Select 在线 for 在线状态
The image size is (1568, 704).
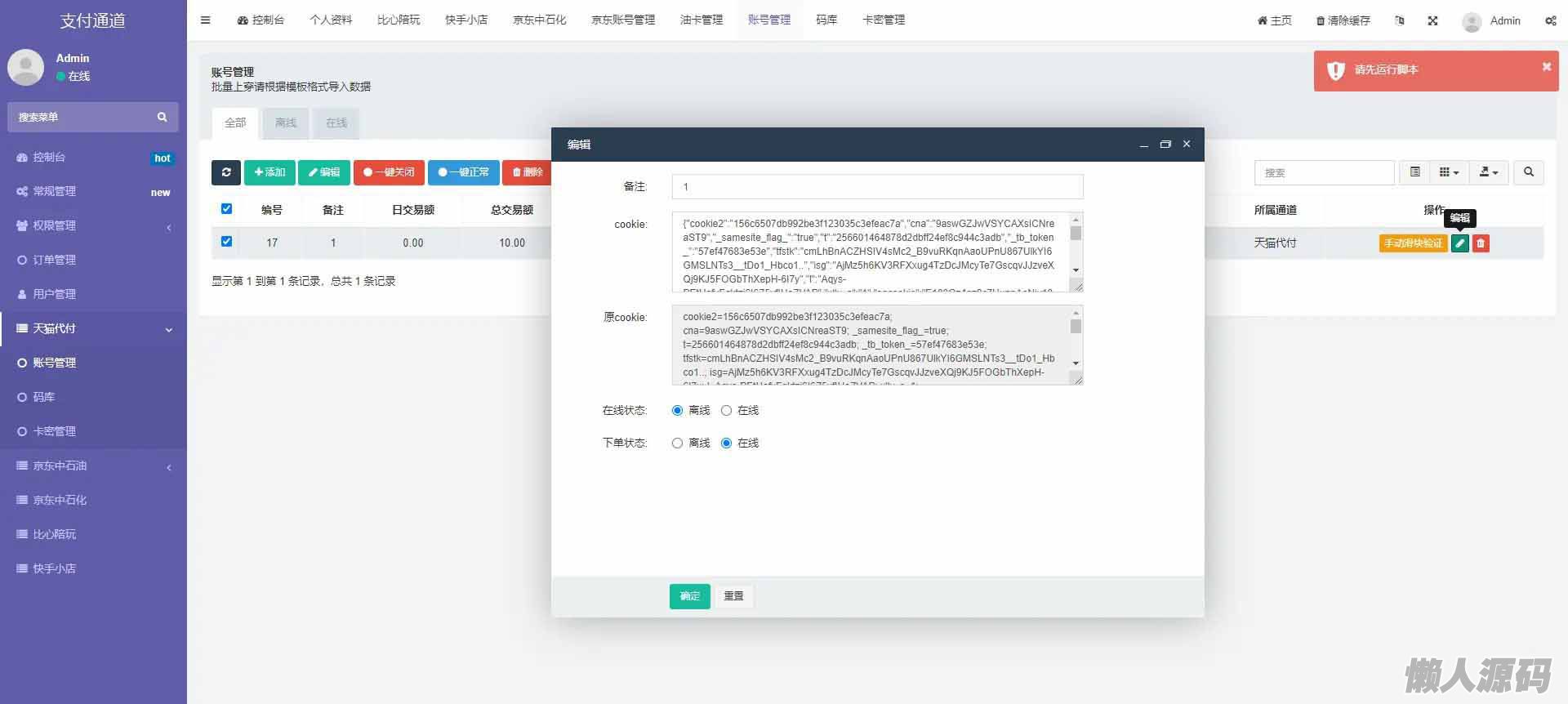[726, 411]
